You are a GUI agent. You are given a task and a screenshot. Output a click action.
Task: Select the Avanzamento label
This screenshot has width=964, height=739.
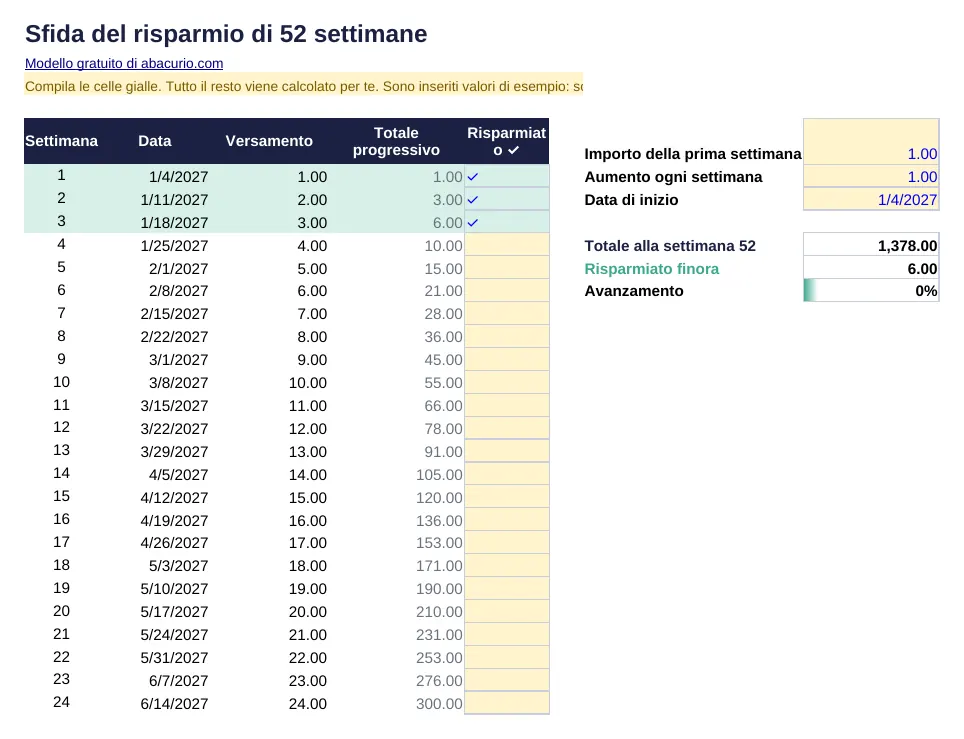pos(634,291)
